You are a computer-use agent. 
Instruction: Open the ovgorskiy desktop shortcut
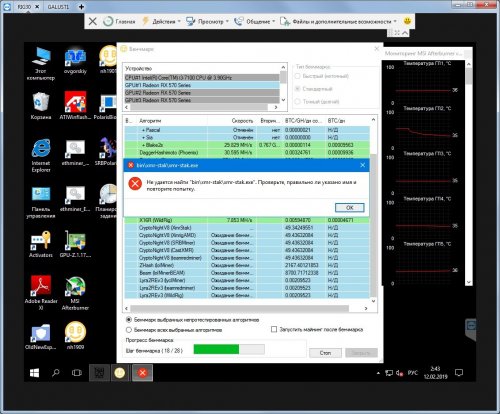75,61
